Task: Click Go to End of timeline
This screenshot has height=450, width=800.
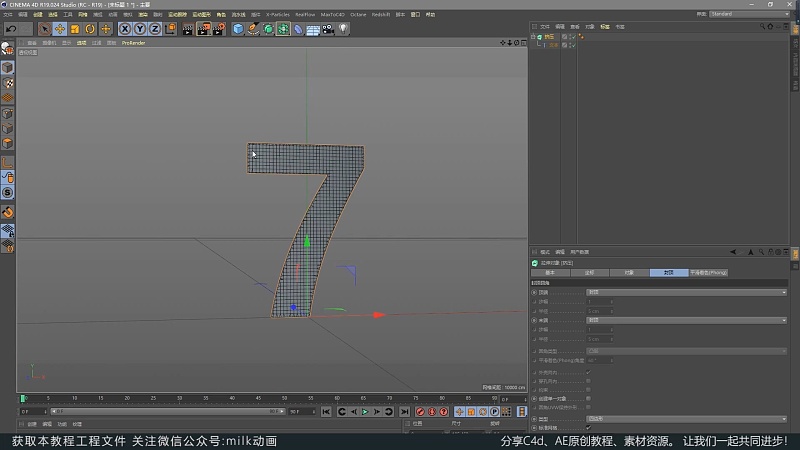Action: pos(404,412)
